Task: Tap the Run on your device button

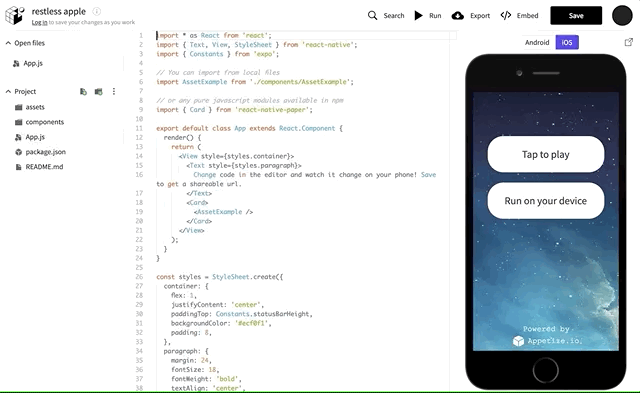Action: coord(546,201)
